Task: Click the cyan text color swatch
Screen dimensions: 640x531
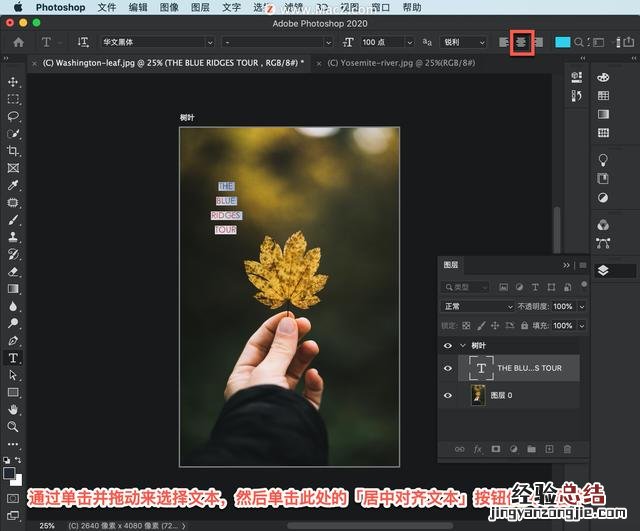Action: pos(563,42)
